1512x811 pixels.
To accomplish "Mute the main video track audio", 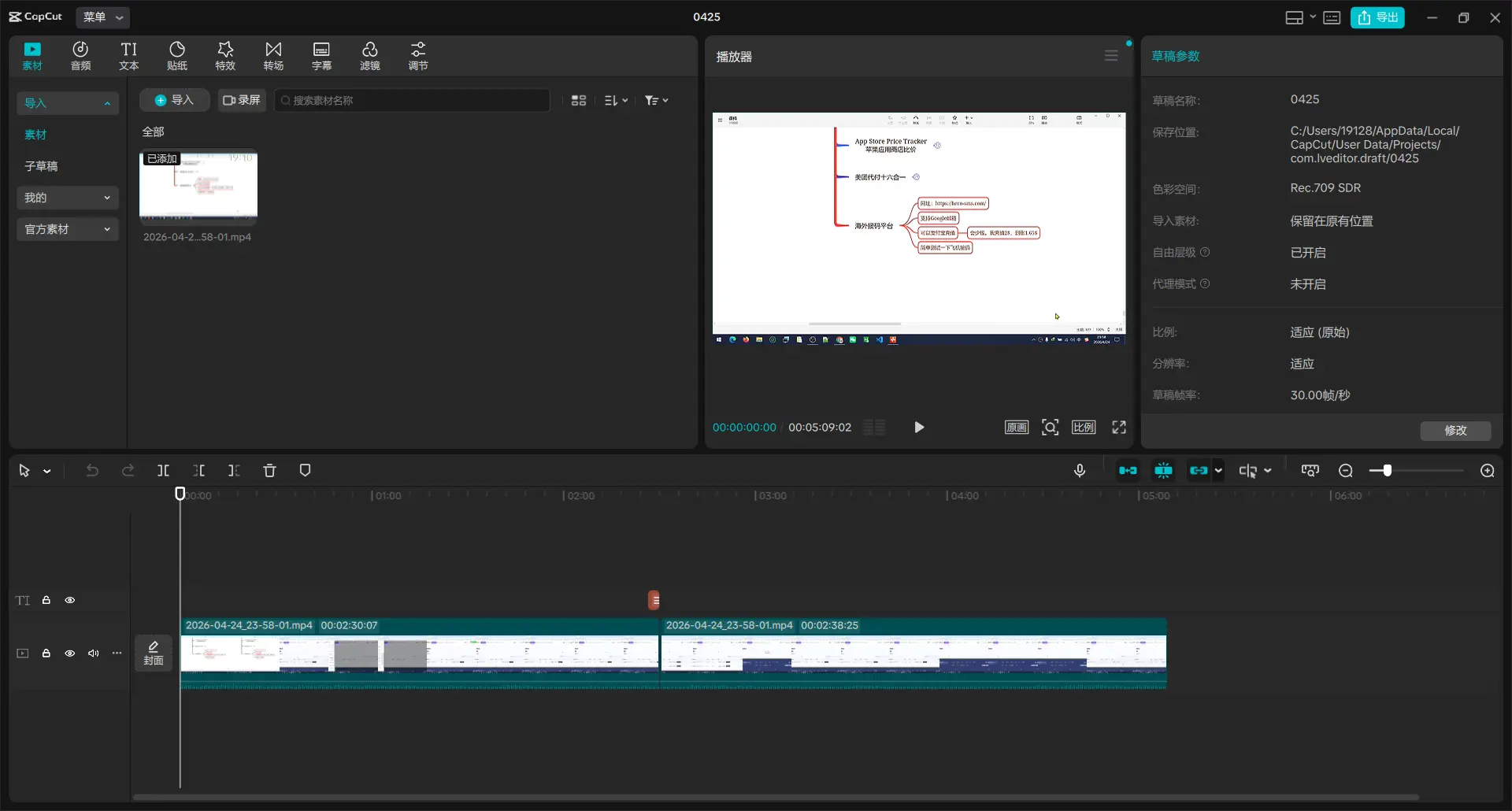I will pos(94,654).
